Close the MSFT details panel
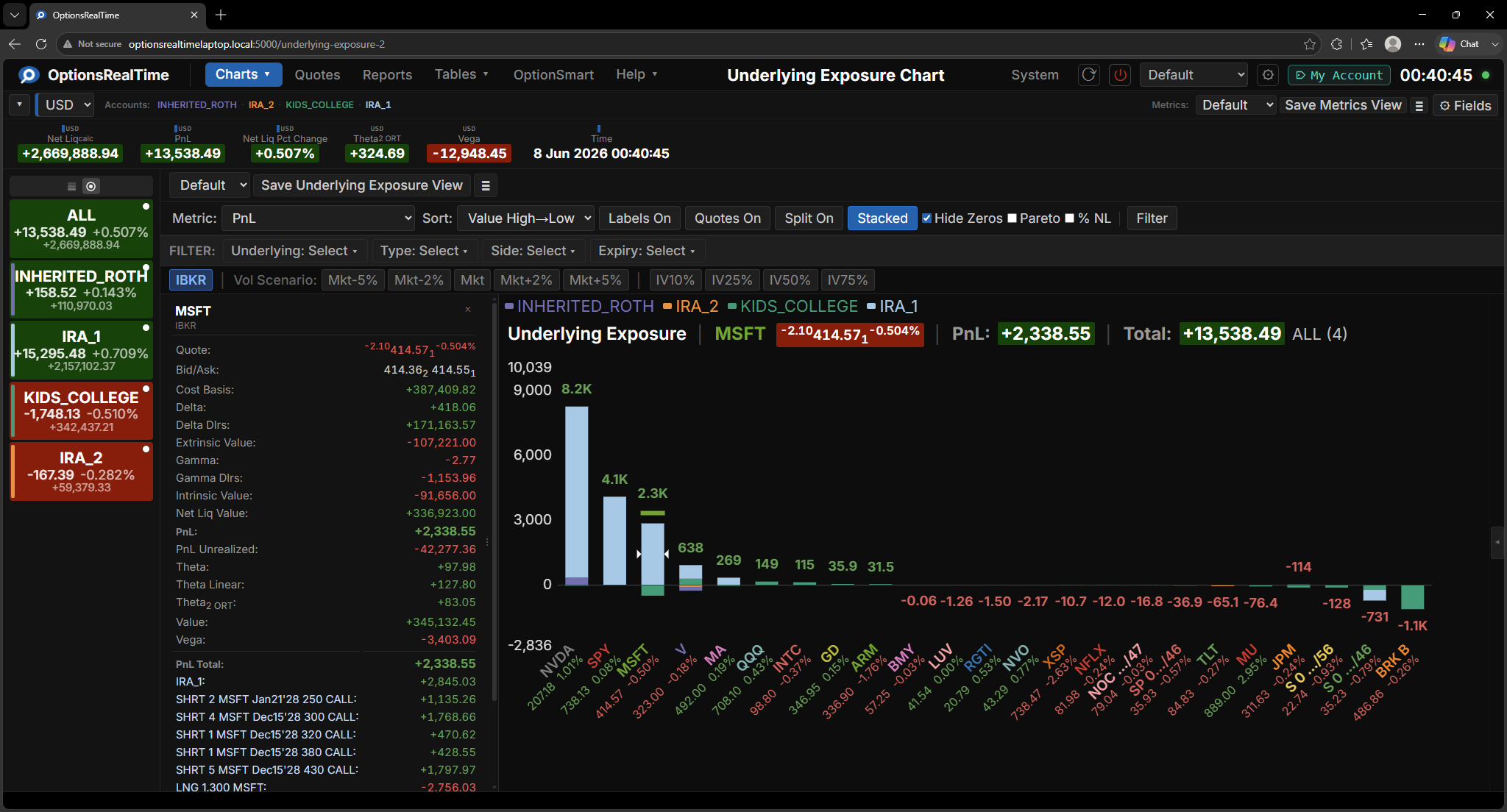This screenshot has height=812, width=1507. 468,310
